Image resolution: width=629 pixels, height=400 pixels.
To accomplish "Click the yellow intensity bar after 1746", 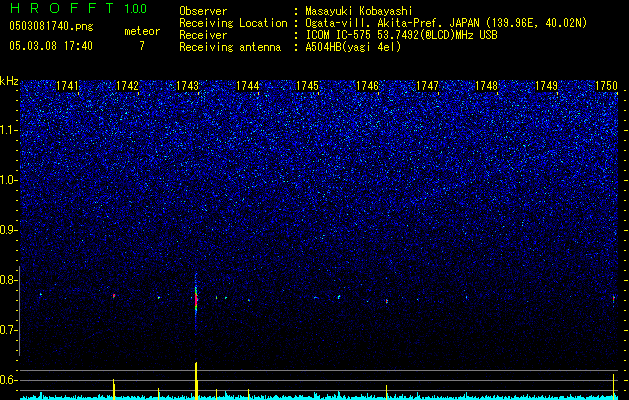I will (x=387, y=392).
